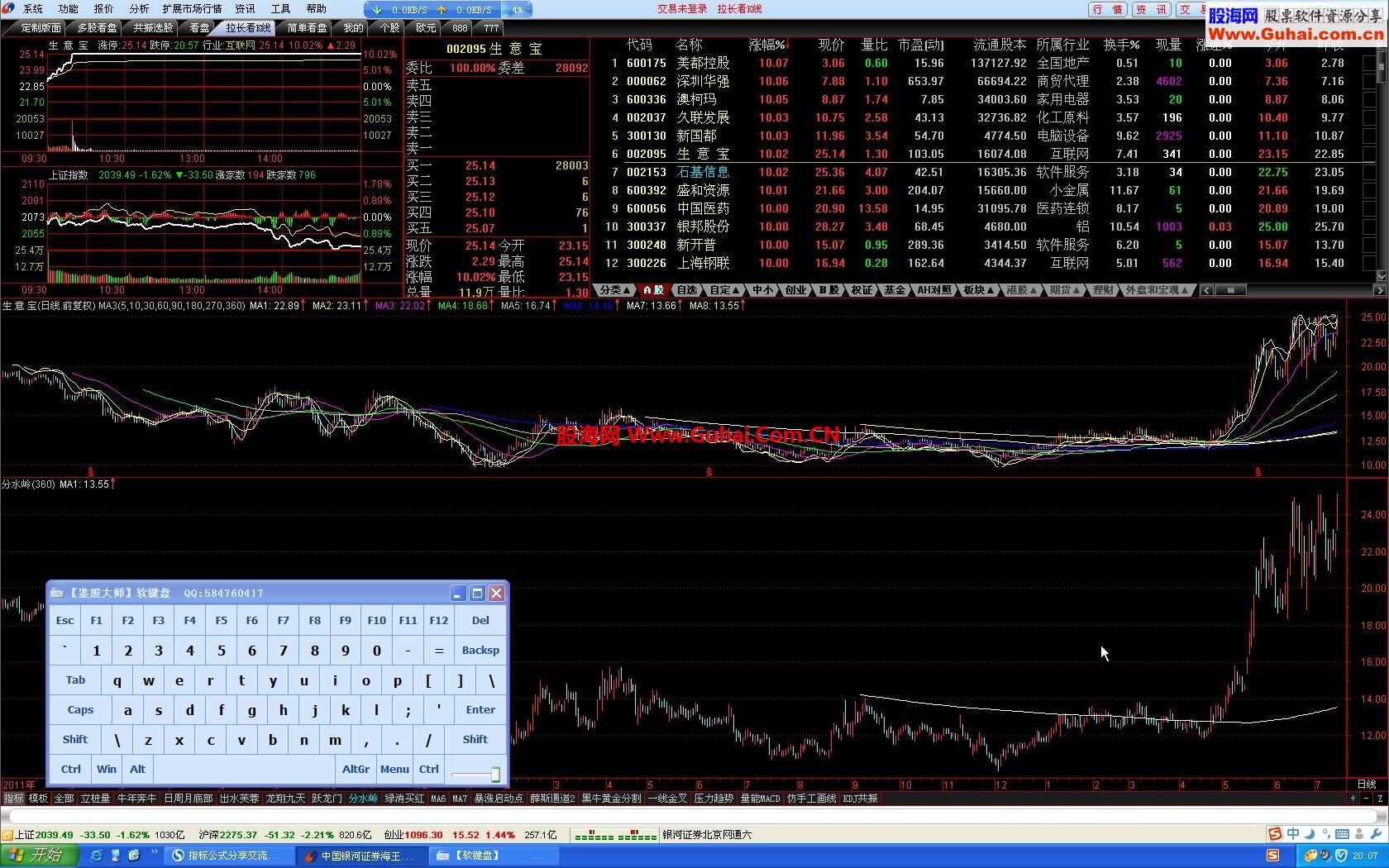Click the 日线 period label at chart bottom

click(1367, 785)
